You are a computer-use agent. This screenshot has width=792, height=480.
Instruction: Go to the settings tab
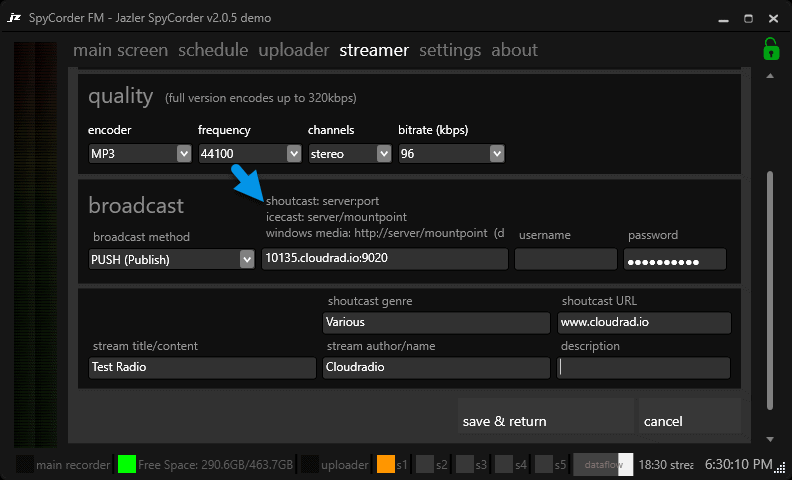450,50
